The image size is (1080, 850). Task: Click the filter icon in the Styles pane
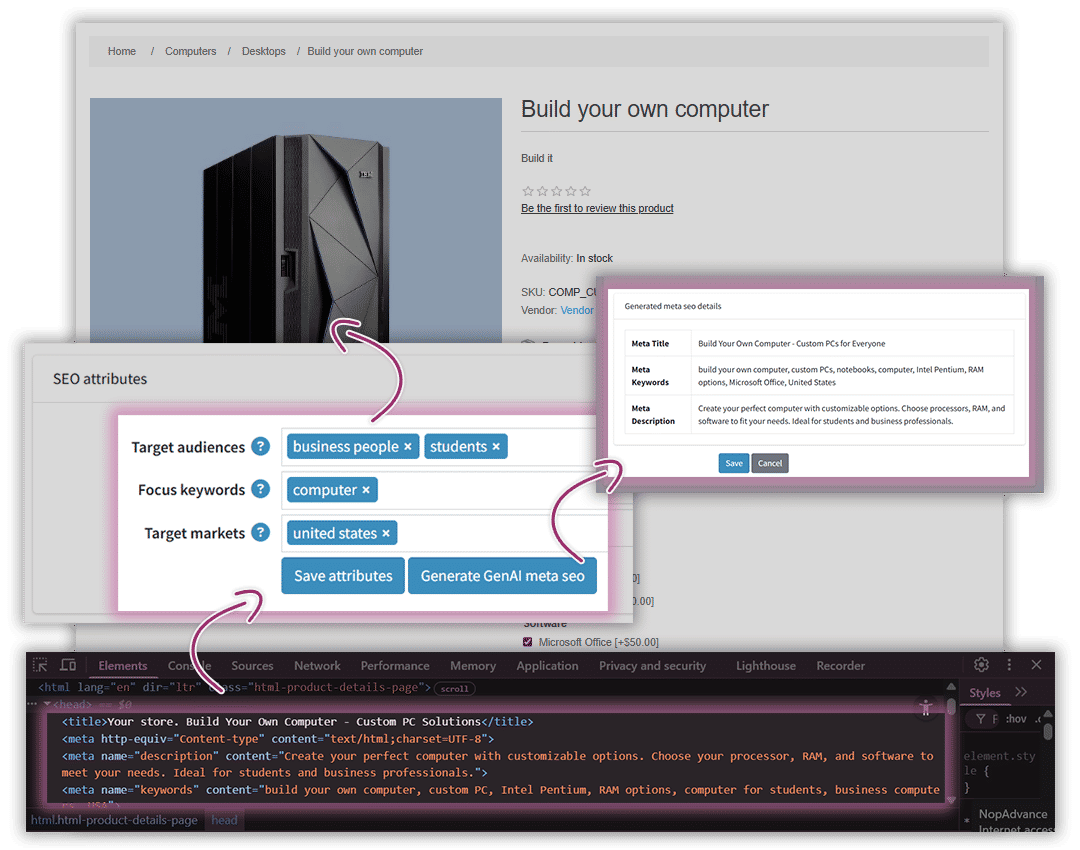click(981, 718)
